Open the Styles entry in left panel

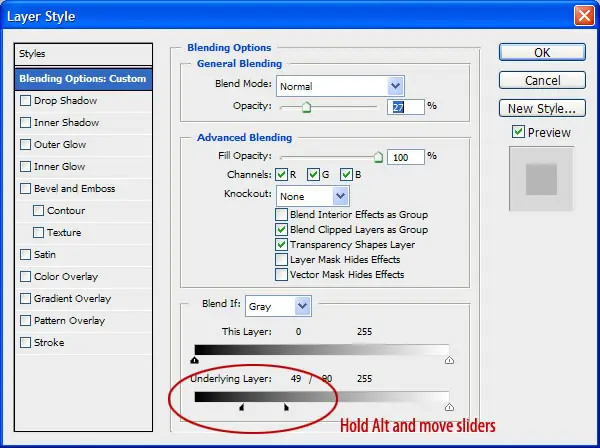click(x=83, y=54)
